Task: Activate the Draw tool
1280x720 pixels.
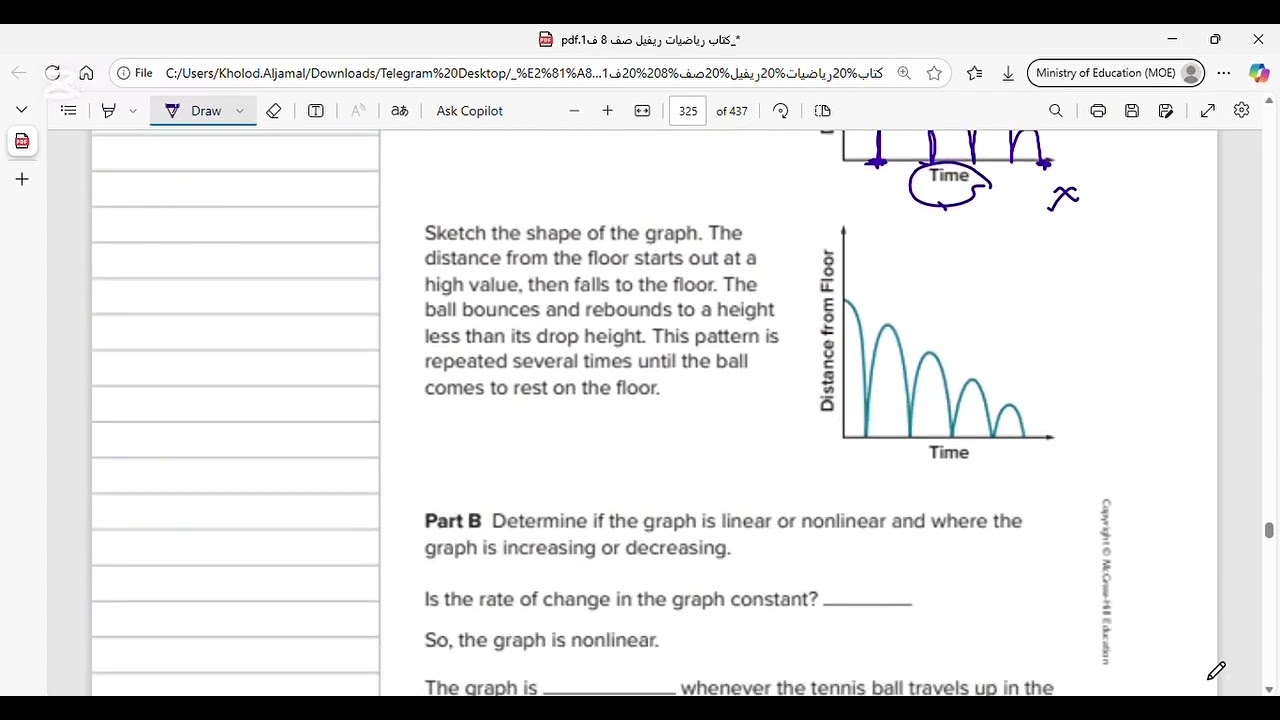Action: point(194,111)
